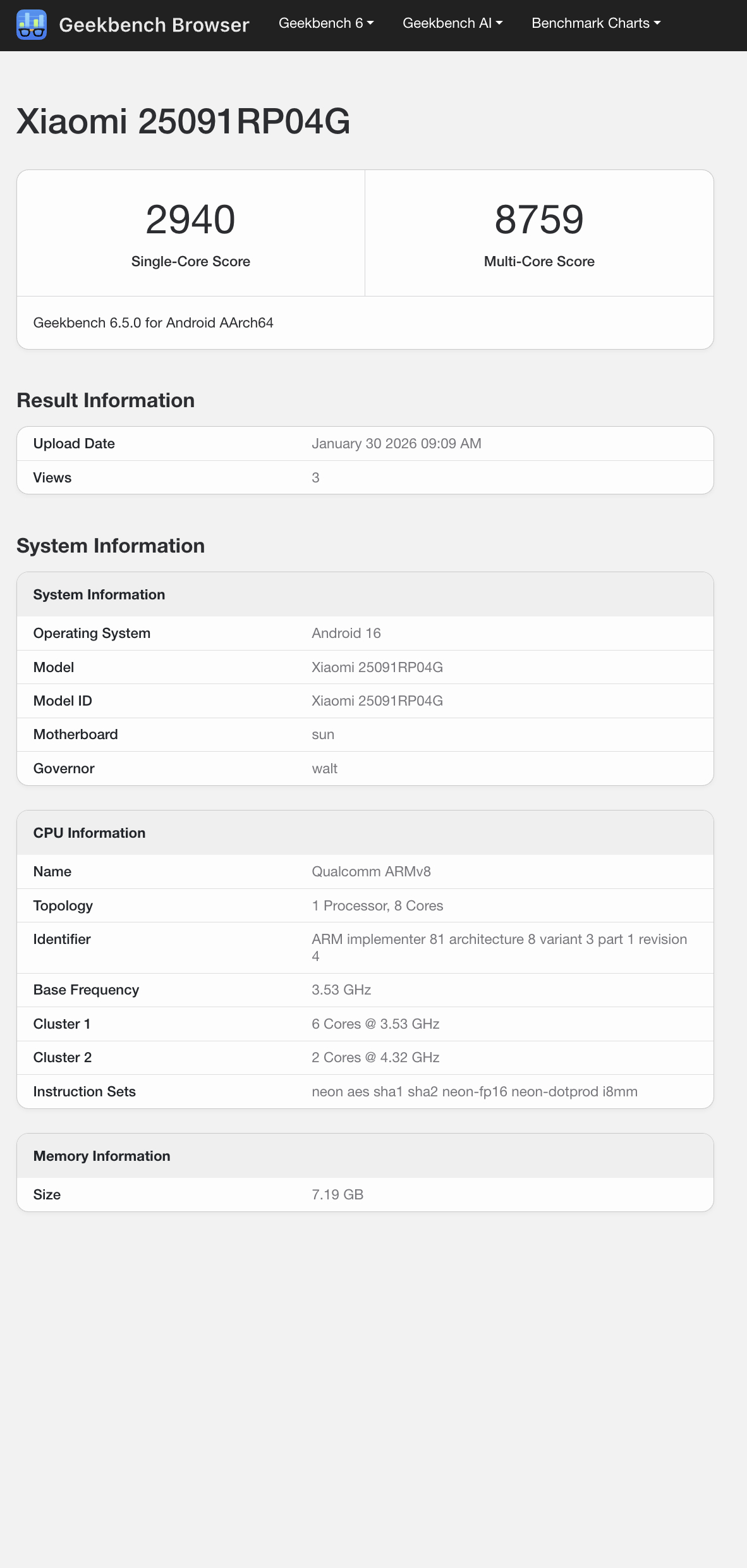The width and height of the screenshot is (747, 1568).
Task: Click the Xiaomi 25091RP04G page title
Action: pos(183,121)
